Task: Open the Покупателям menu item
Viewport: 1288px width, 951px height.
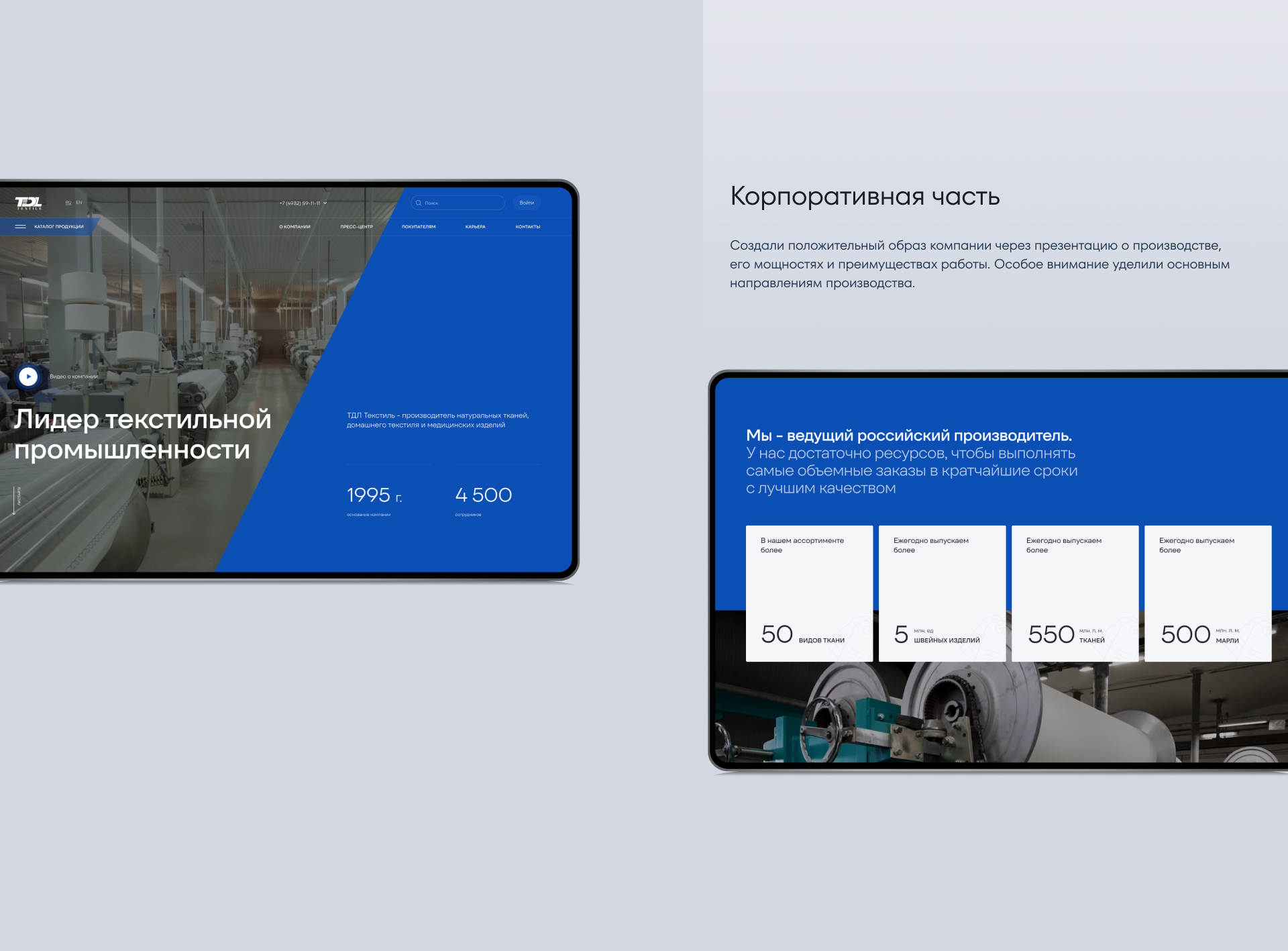Action: [x=419, y=227]
